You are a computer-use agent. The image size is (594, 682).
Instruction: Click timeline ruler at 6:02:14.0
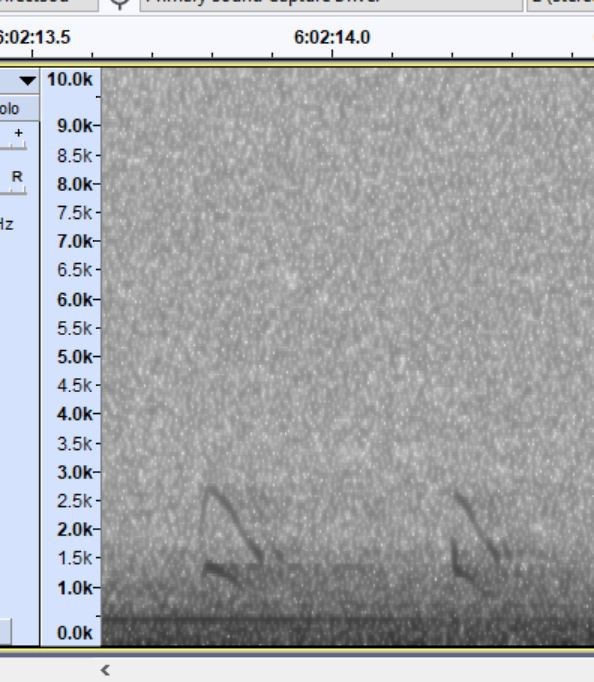(x=332, y=37)
